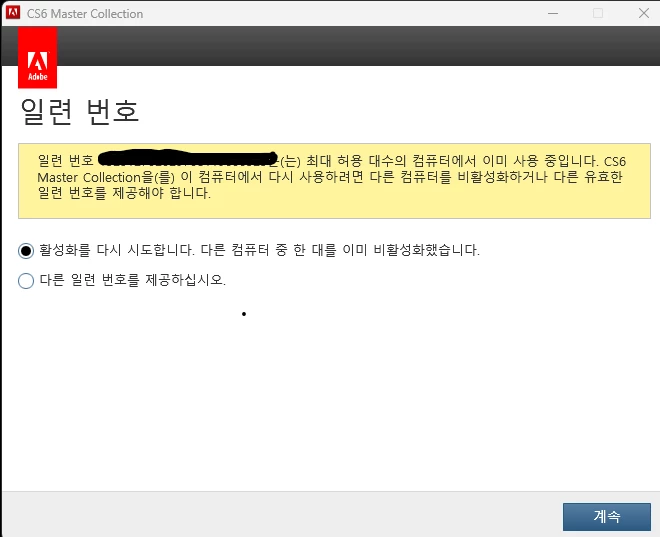Click the 계속 (Continue) button

tap(607, 516)
